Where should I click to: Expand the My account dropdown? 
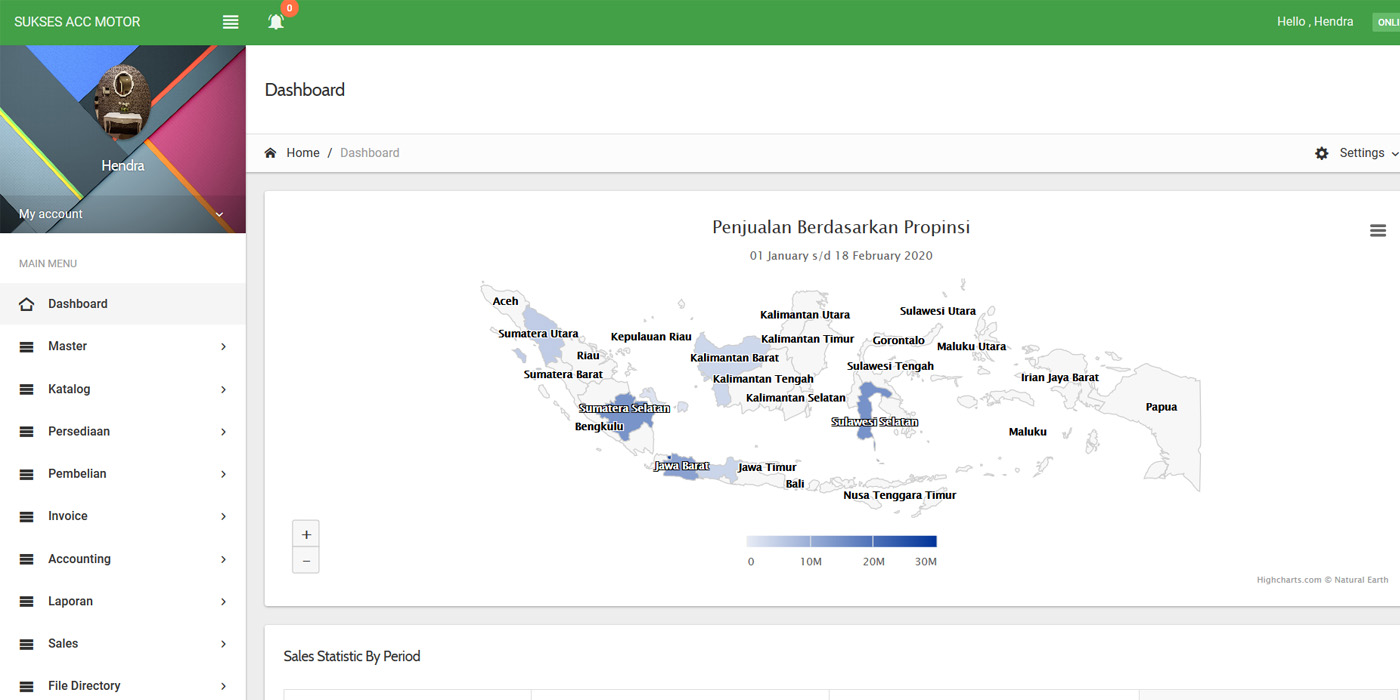coord(219,214)
